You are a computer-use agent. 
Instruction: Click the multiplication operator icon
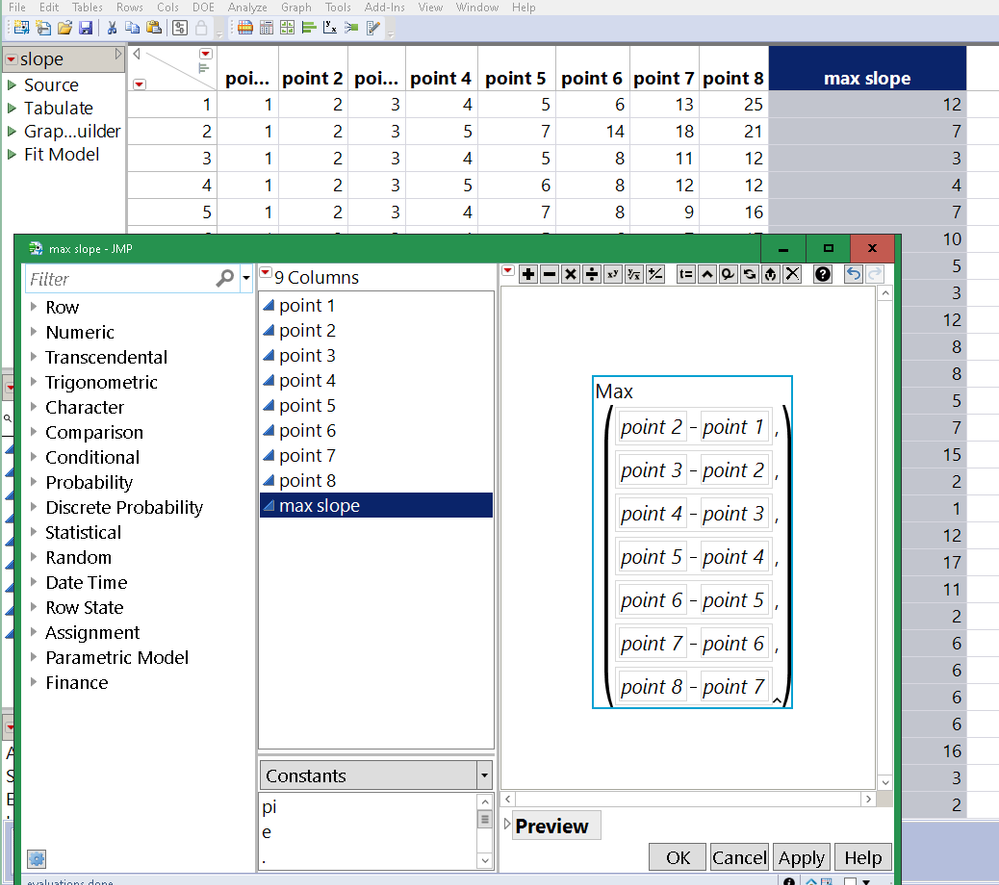(x=570, y=274)
